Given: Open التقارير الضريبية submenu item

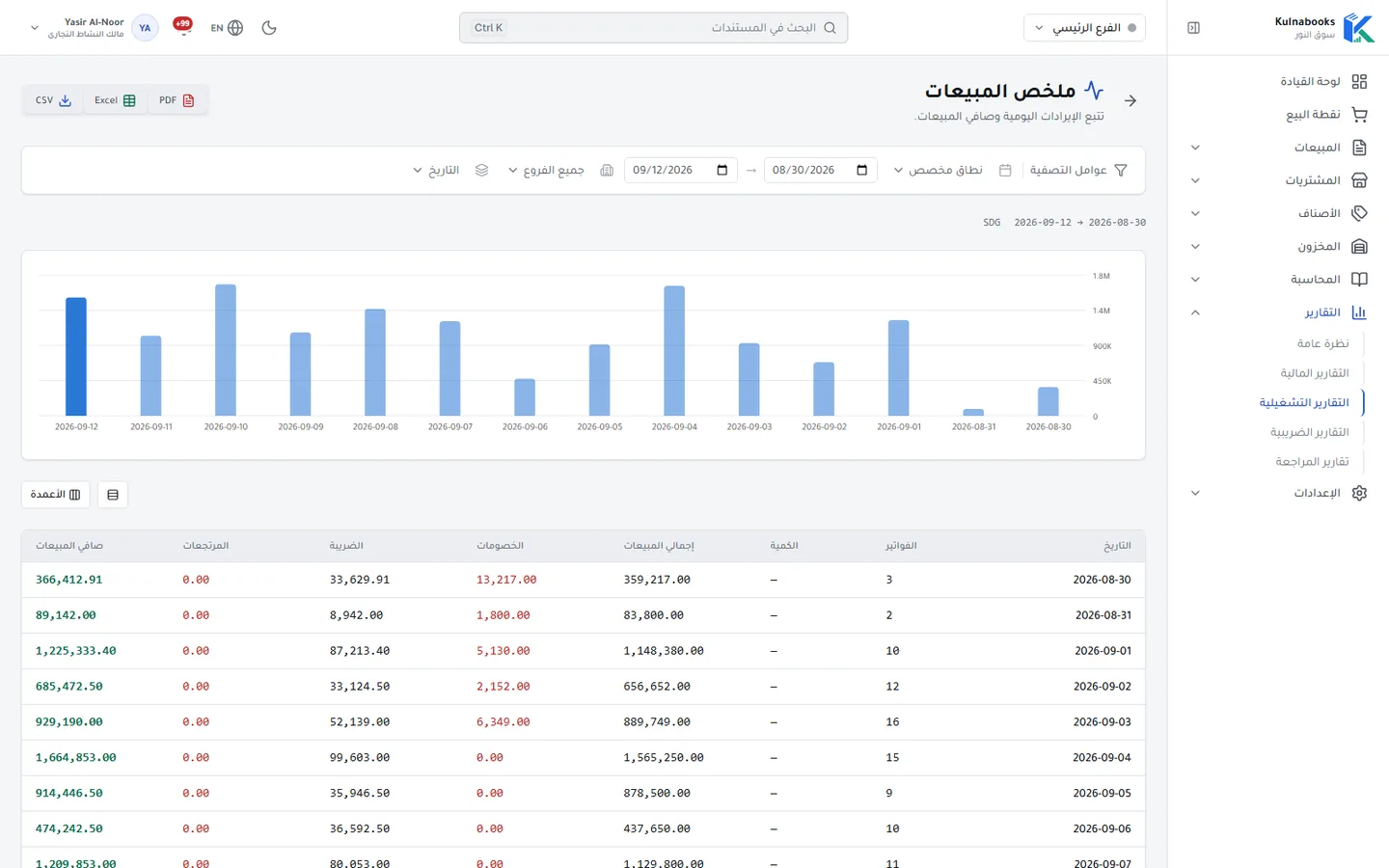Looking at the screenshot, I should [1309, 432].
